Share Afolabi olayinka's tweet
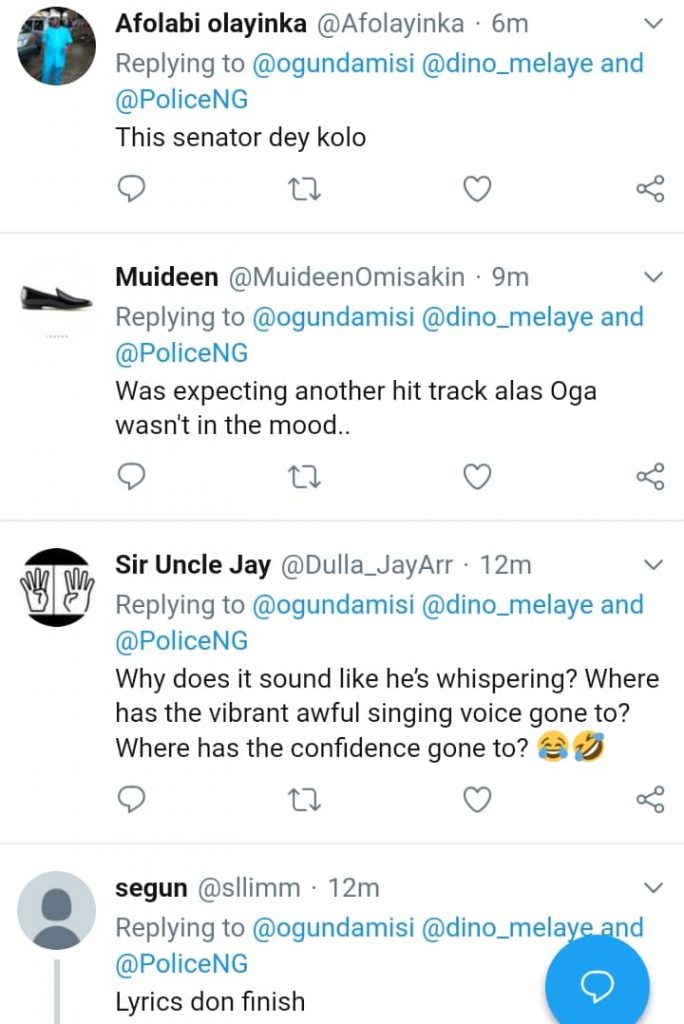Viewport: 684px width, 1024px height. tap(651, 187)
